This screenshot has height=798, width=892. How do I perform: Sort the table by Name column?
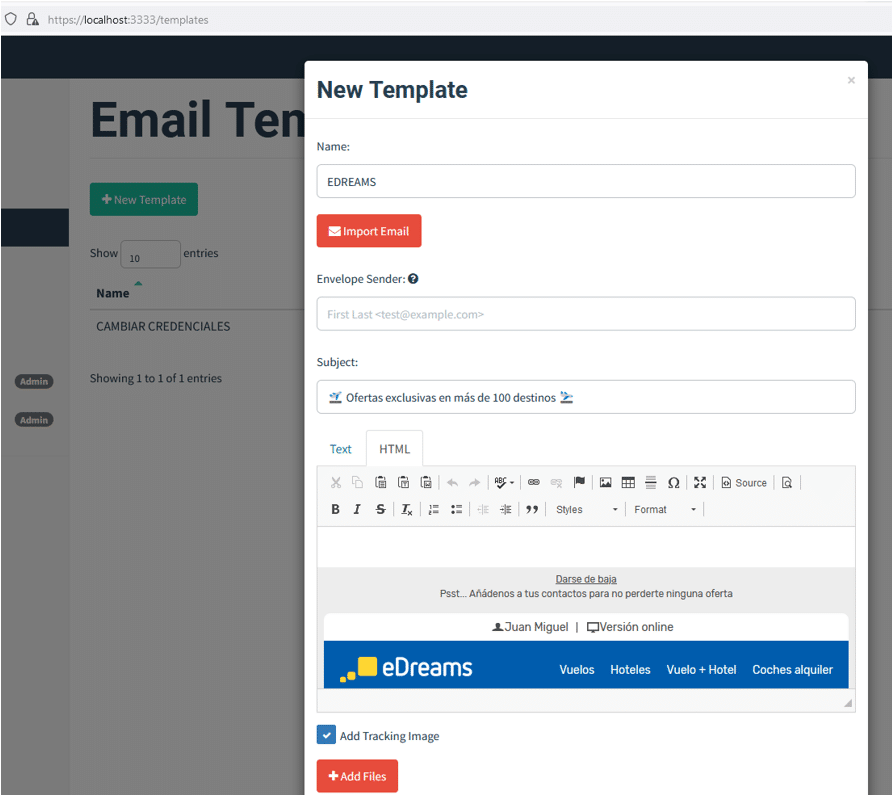tap(113, 293)
